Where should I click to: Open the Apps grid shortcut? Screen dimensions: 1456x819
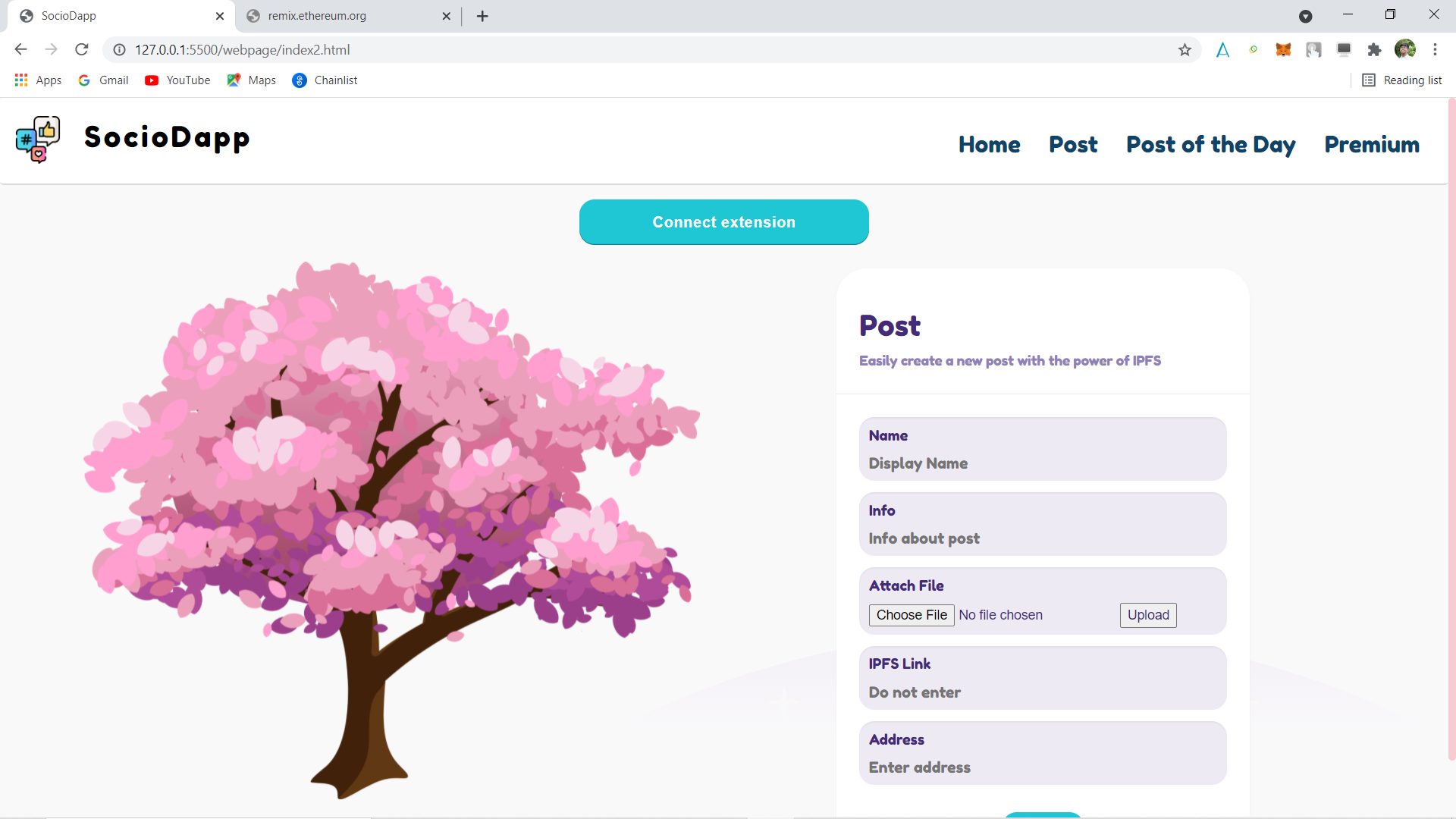click(38, 80)
